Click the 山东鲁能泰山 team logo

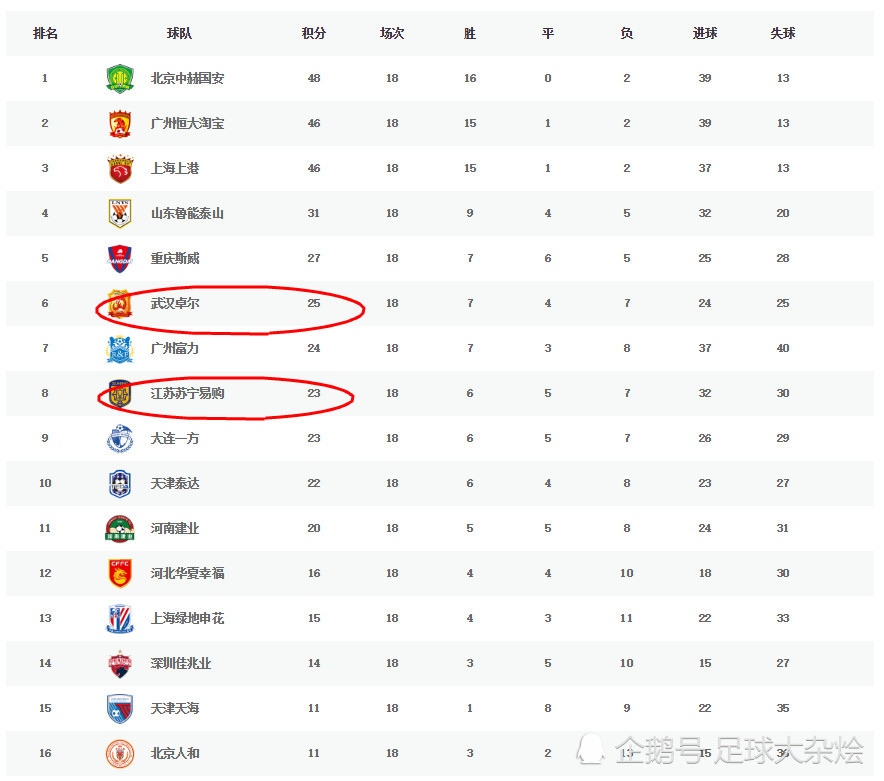(120, 213)
